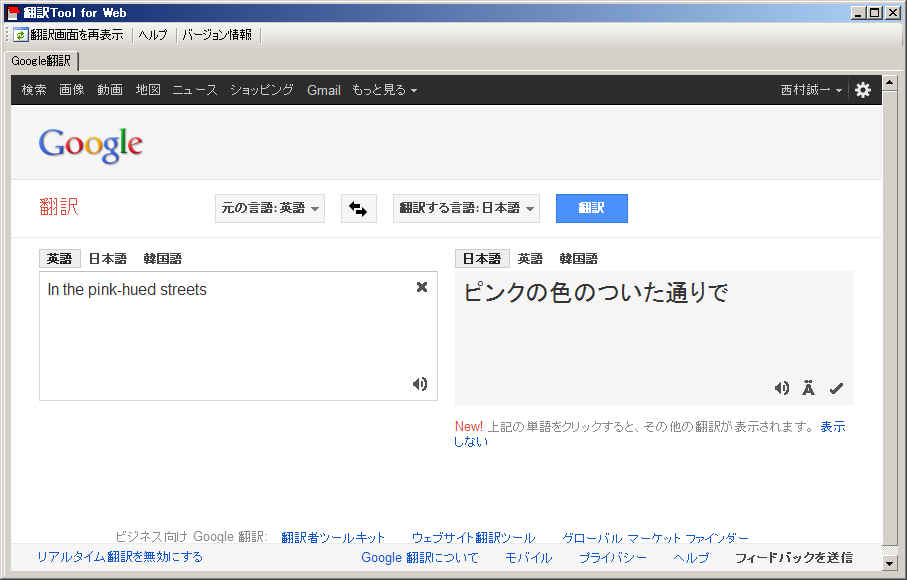This screenshot has width=907, height=580.
Task: Open 地図 in the Google bar
Action: click(x=148, y=90)
